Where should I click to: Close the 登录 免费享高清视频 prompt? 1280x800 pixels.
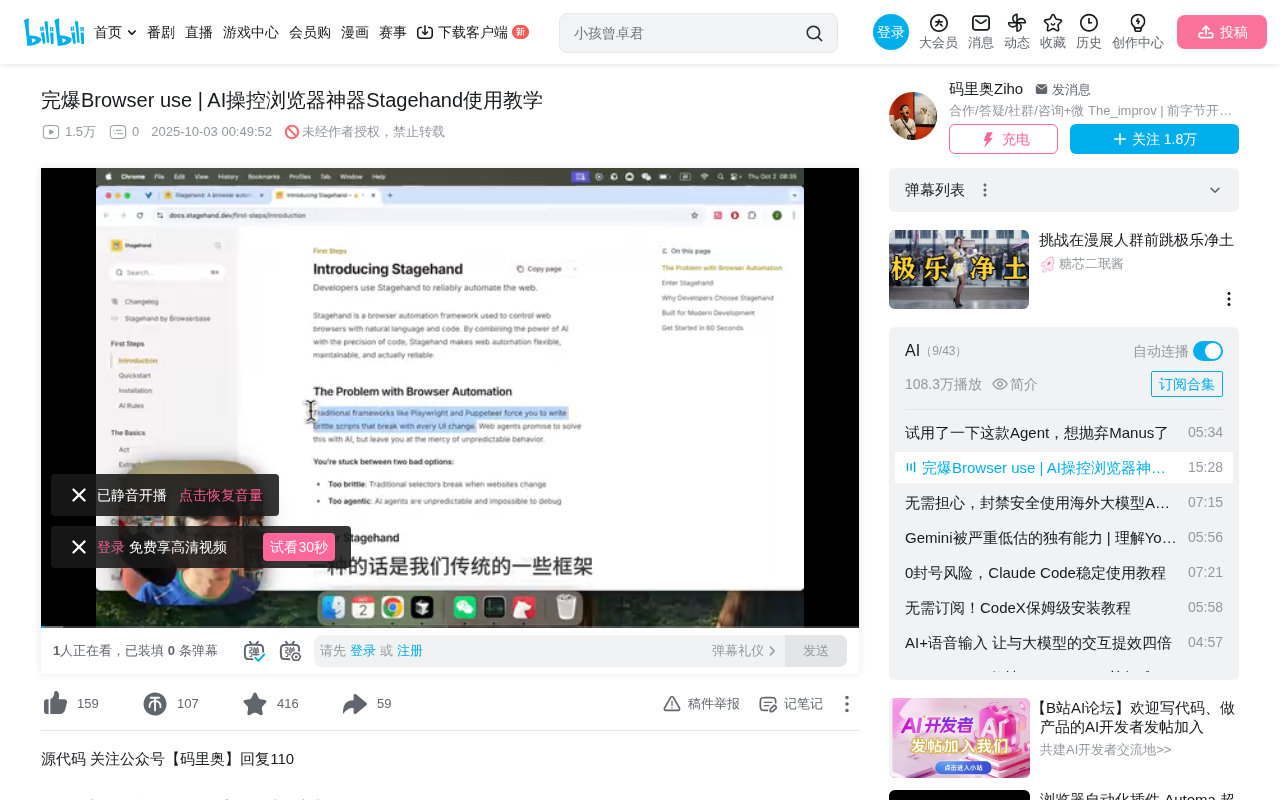pyautogui.click(x=79, y=547)
